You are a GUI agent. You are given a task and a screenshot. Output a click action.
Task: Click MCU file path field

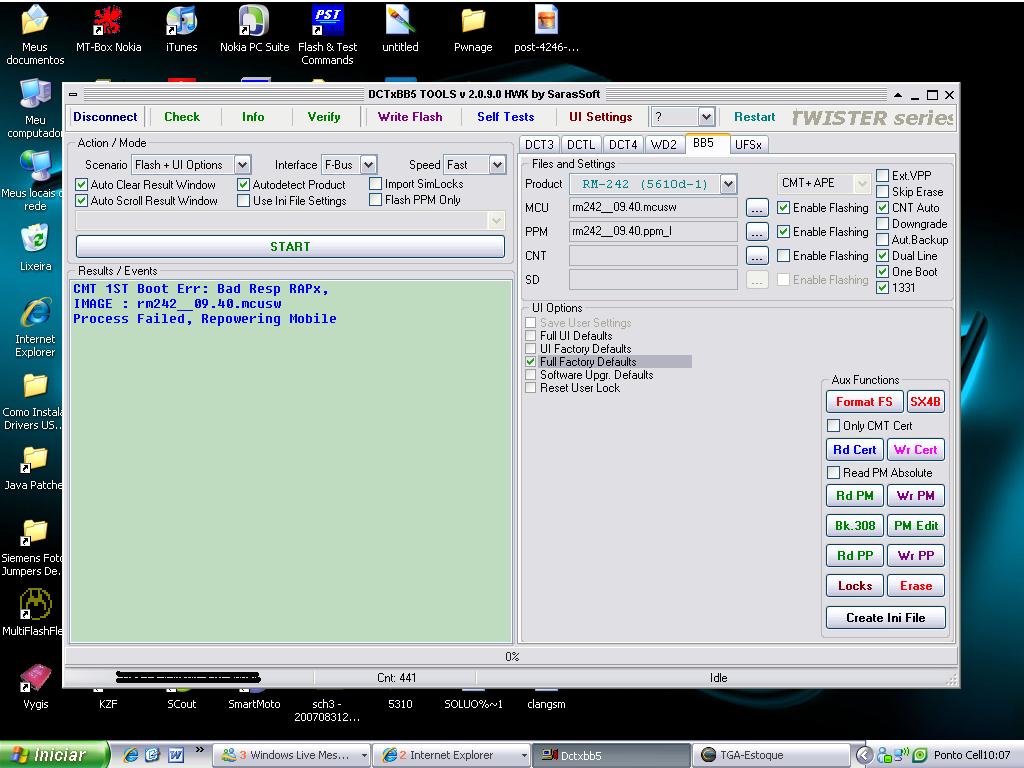pyautogui.click(x=653, y=208)
